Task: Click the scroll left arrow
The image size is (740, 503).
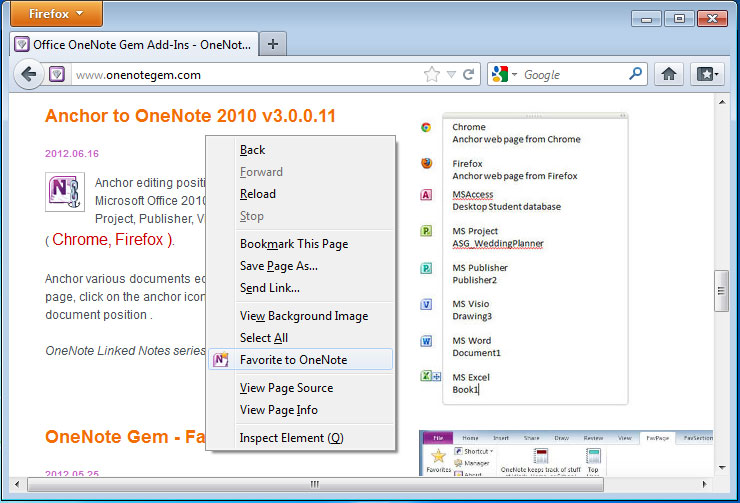Action: coord(17,484)
